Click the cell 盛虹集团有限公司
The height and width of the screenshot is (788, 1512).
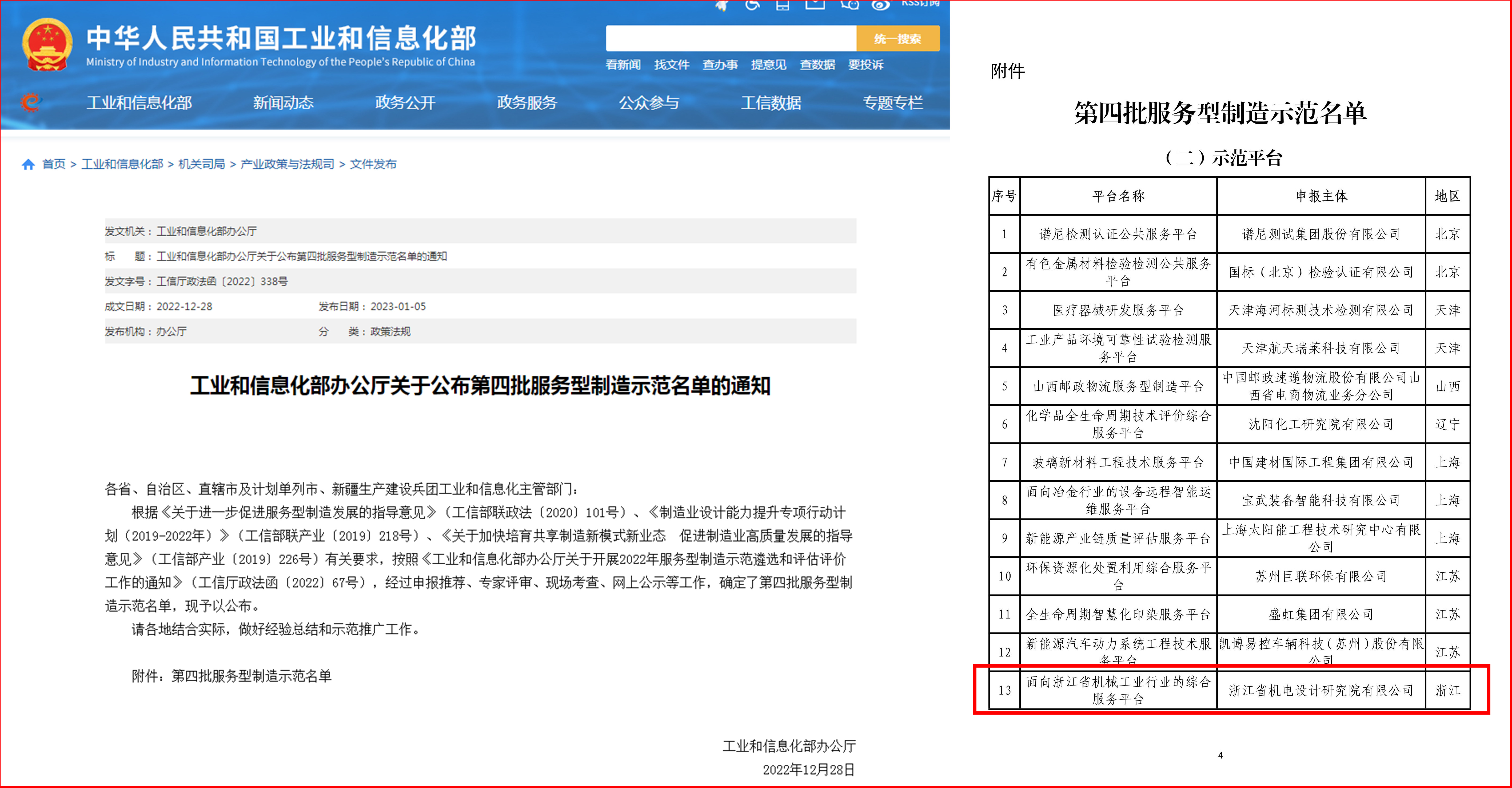pos(1321,614)
